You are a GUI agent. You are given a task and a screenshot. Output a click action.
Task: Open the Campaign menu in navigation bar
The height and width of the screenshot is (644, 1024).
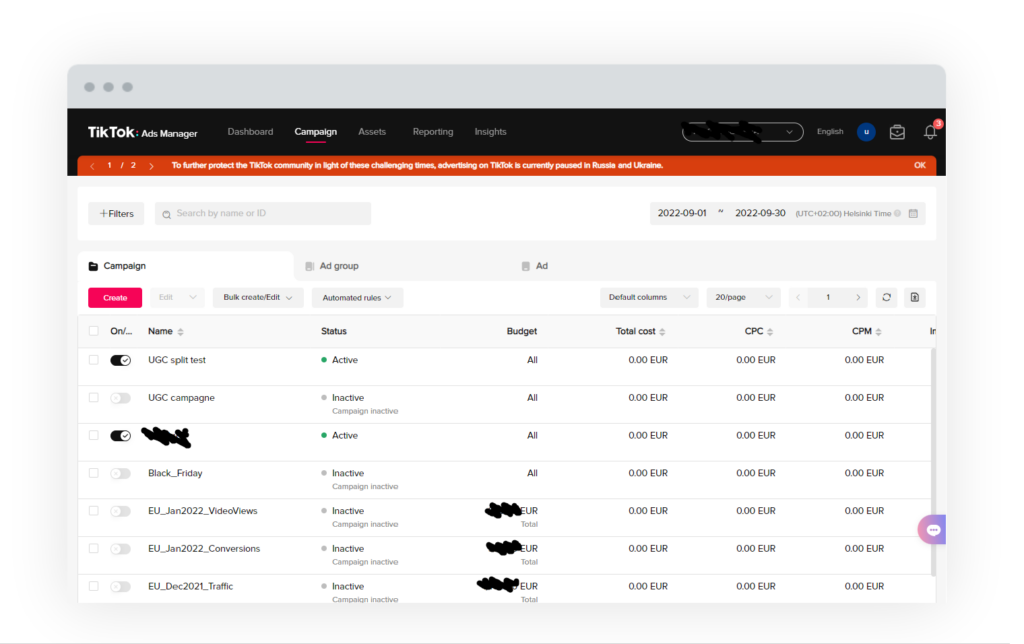[315, 132]
